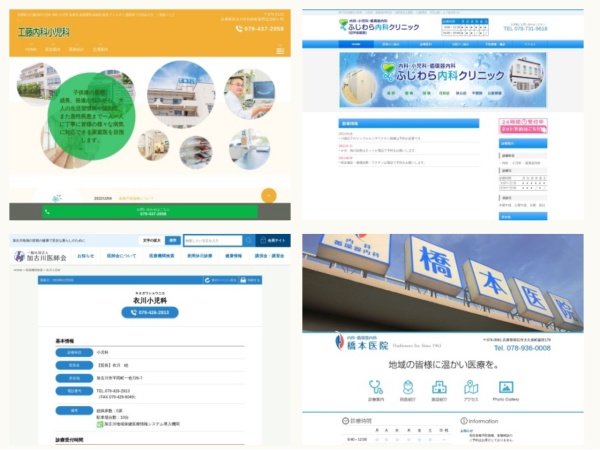Click the green system-participation icon near parking info
This screenshot has width=600, height=450.
[99, 424]
